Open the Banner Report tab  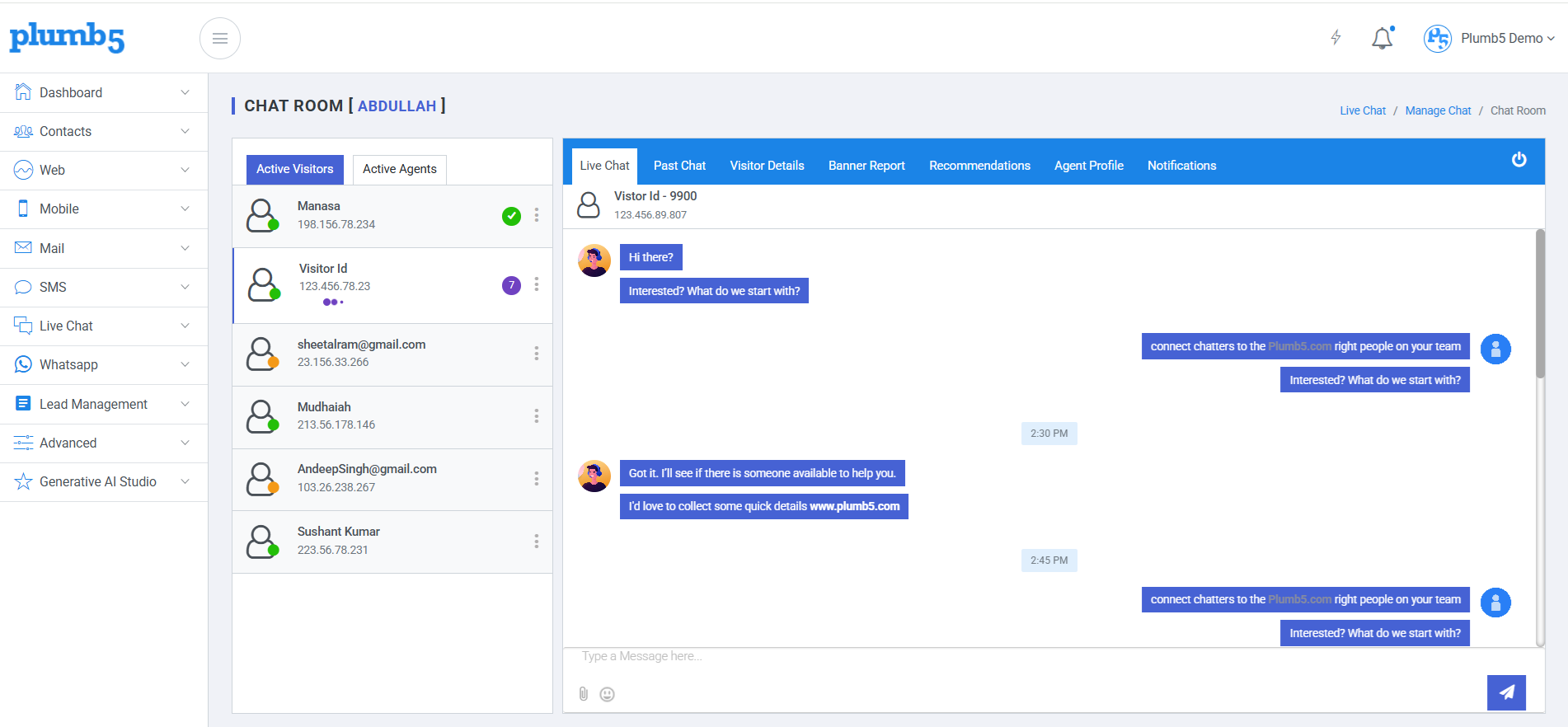tap(866, 166)
